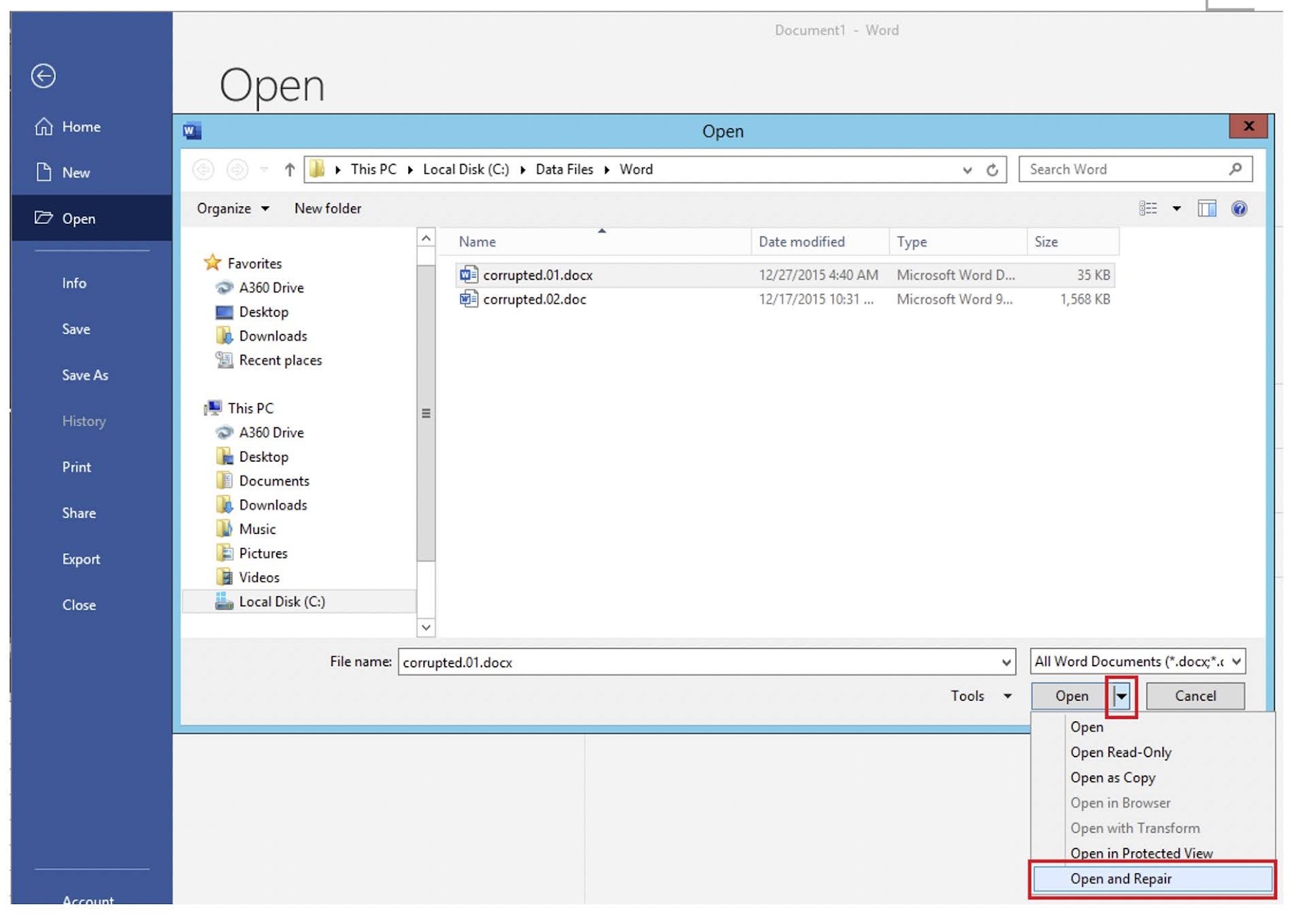1294x924 pixels.
Task: Select corrupted.01.docx file name
Action: (538, 275)
